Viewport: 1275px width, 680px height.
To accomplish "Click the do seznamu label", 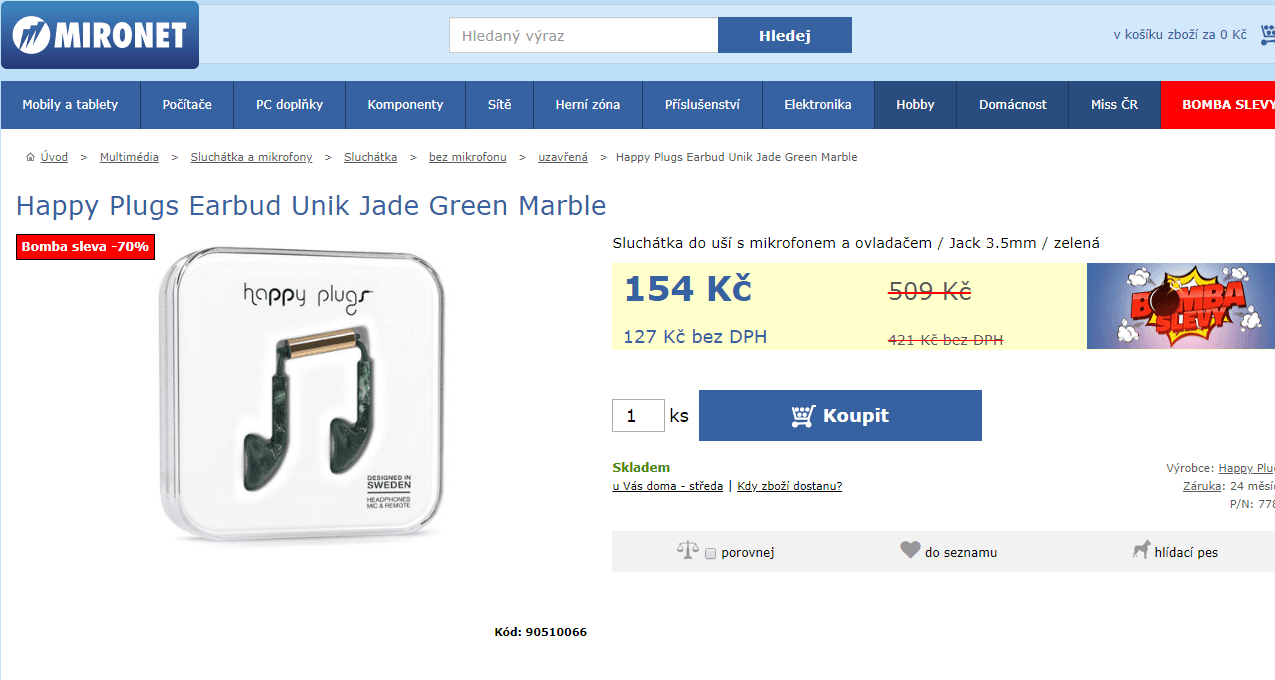I will pos(961,552).
